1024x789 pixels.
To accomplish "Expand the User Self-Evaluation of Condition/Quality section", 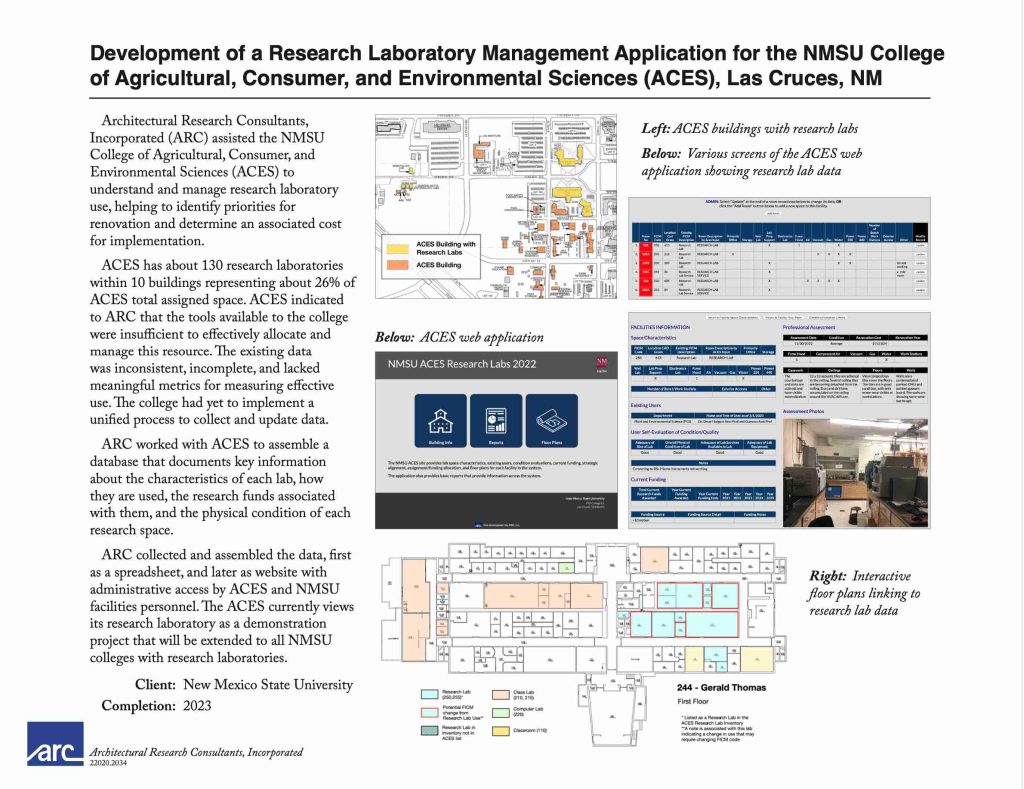I will 674,432.
